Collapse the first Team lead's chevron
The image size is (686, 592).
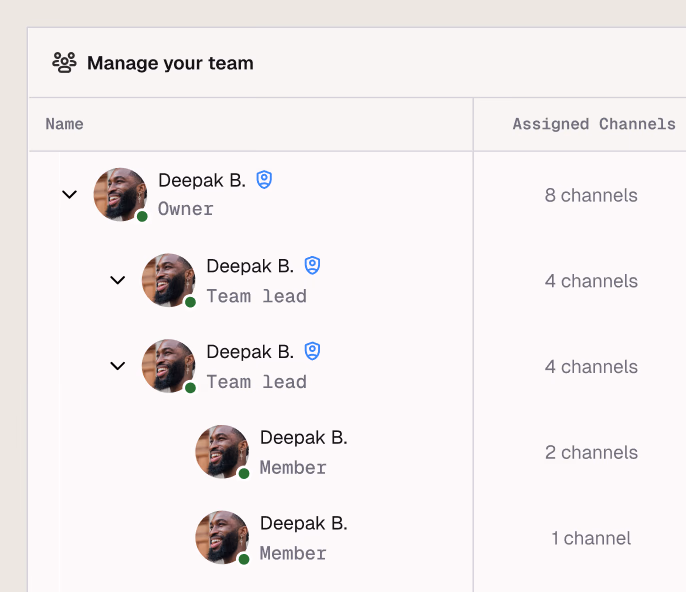[117, 280]
